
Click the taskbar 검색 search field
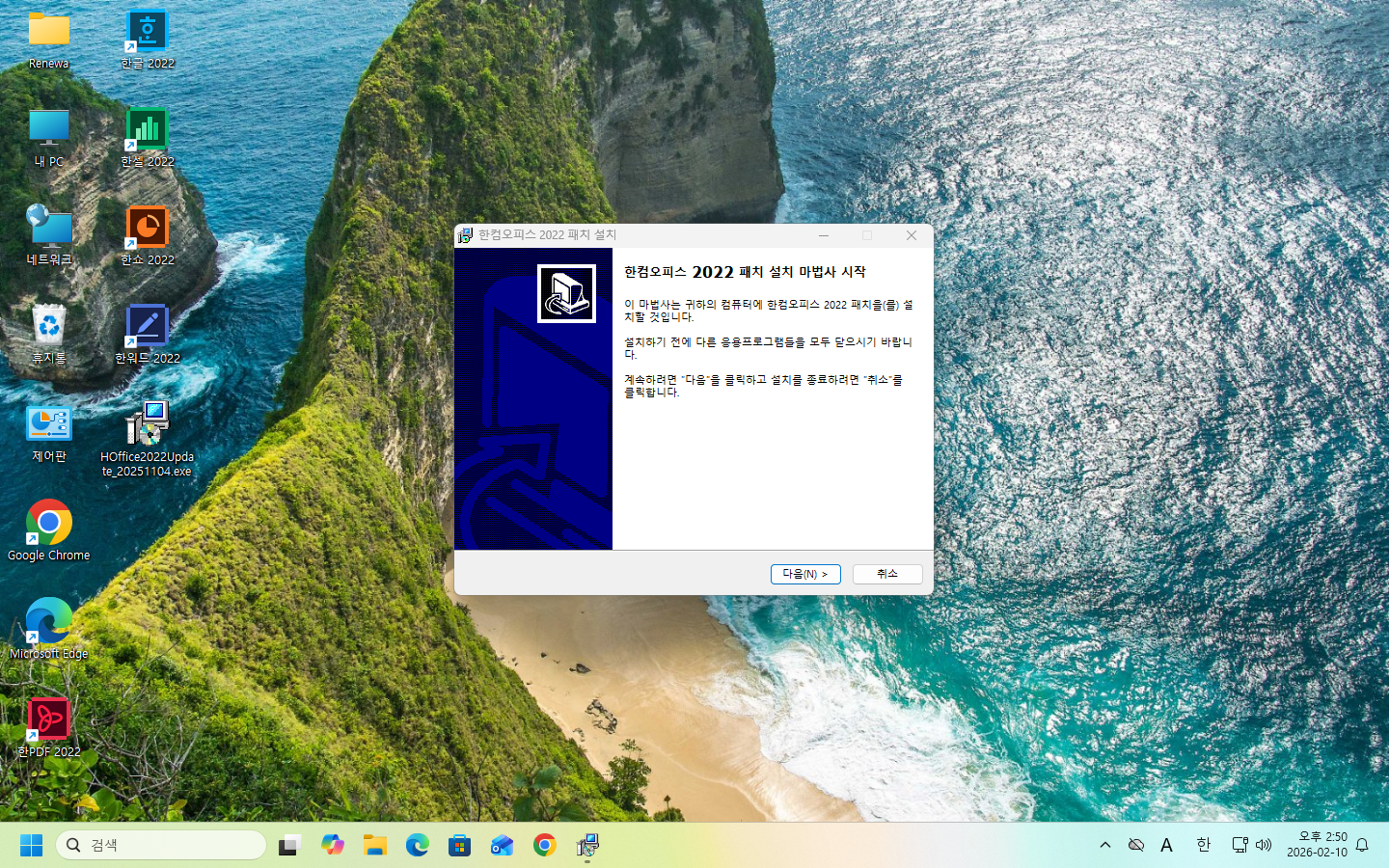[161, 845]
